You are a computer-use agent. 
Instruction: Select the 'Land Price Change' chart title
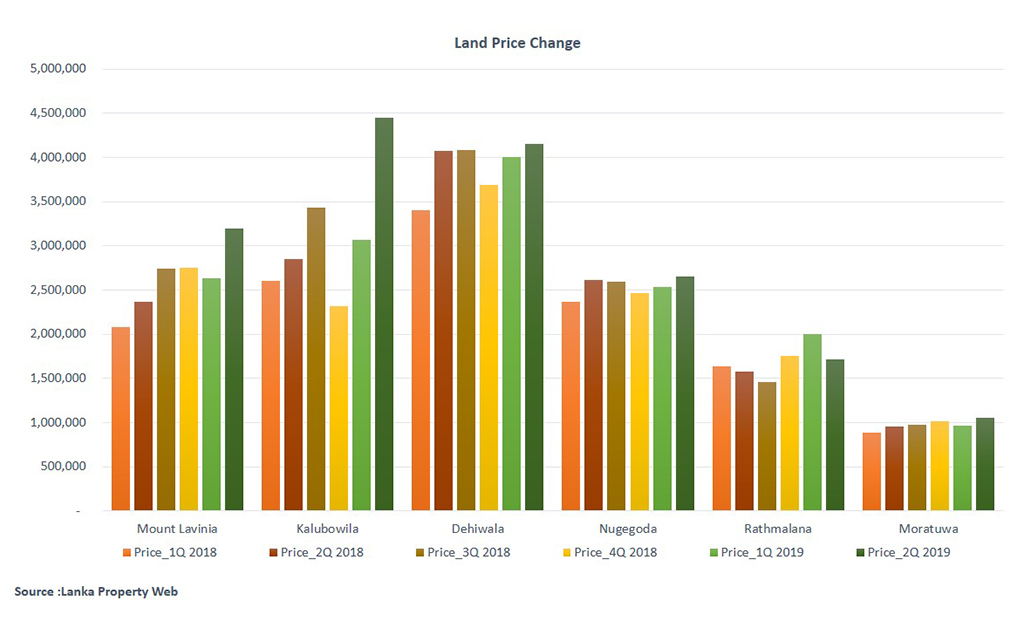pyautogui.click(x=517, y=43)
